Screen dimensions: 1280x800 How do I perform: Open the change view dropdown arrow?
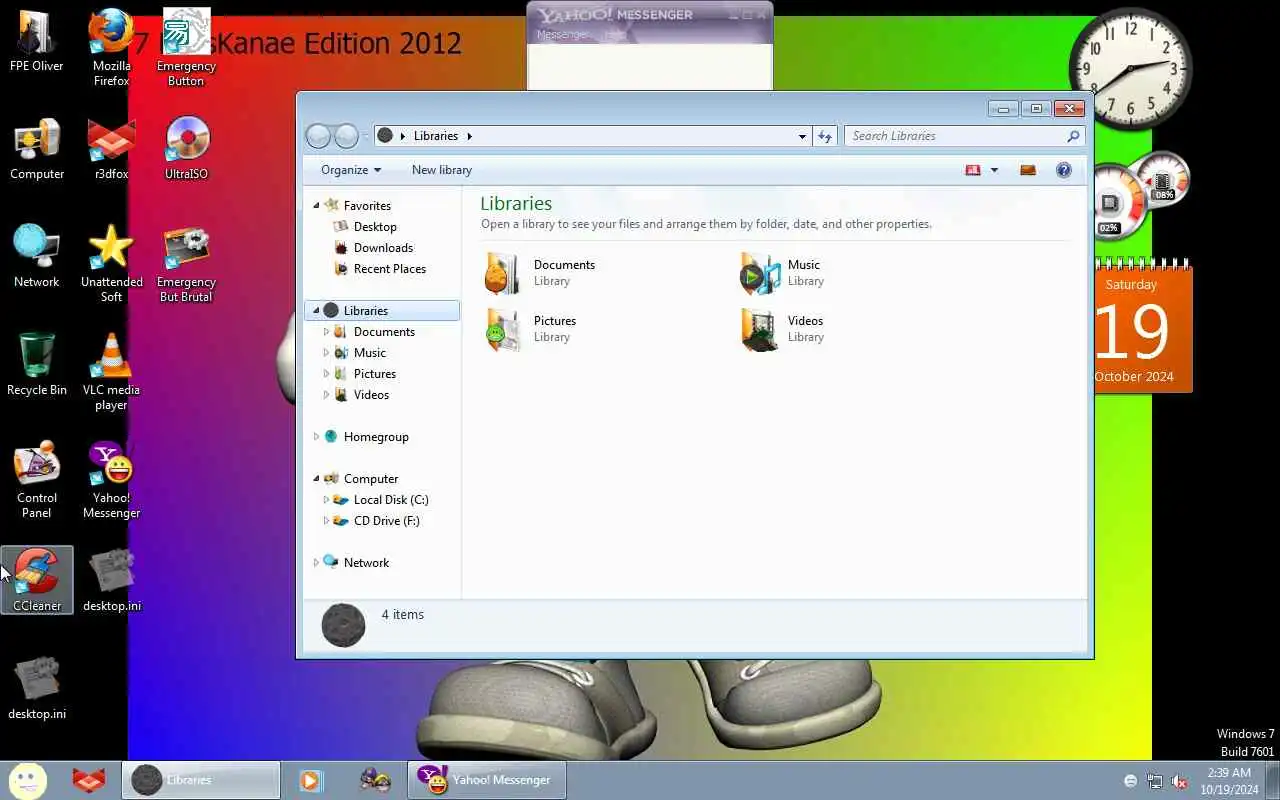tap(994, 170)
